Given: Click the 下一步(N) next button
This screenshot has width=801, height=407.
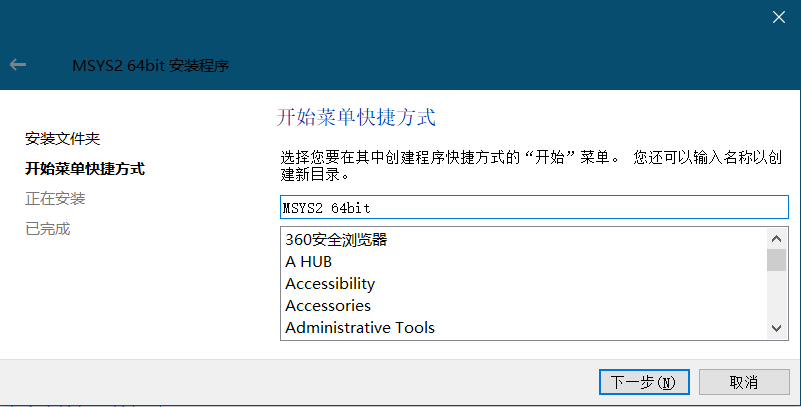Looking at the screenshot, I should [x=644, y=382].
